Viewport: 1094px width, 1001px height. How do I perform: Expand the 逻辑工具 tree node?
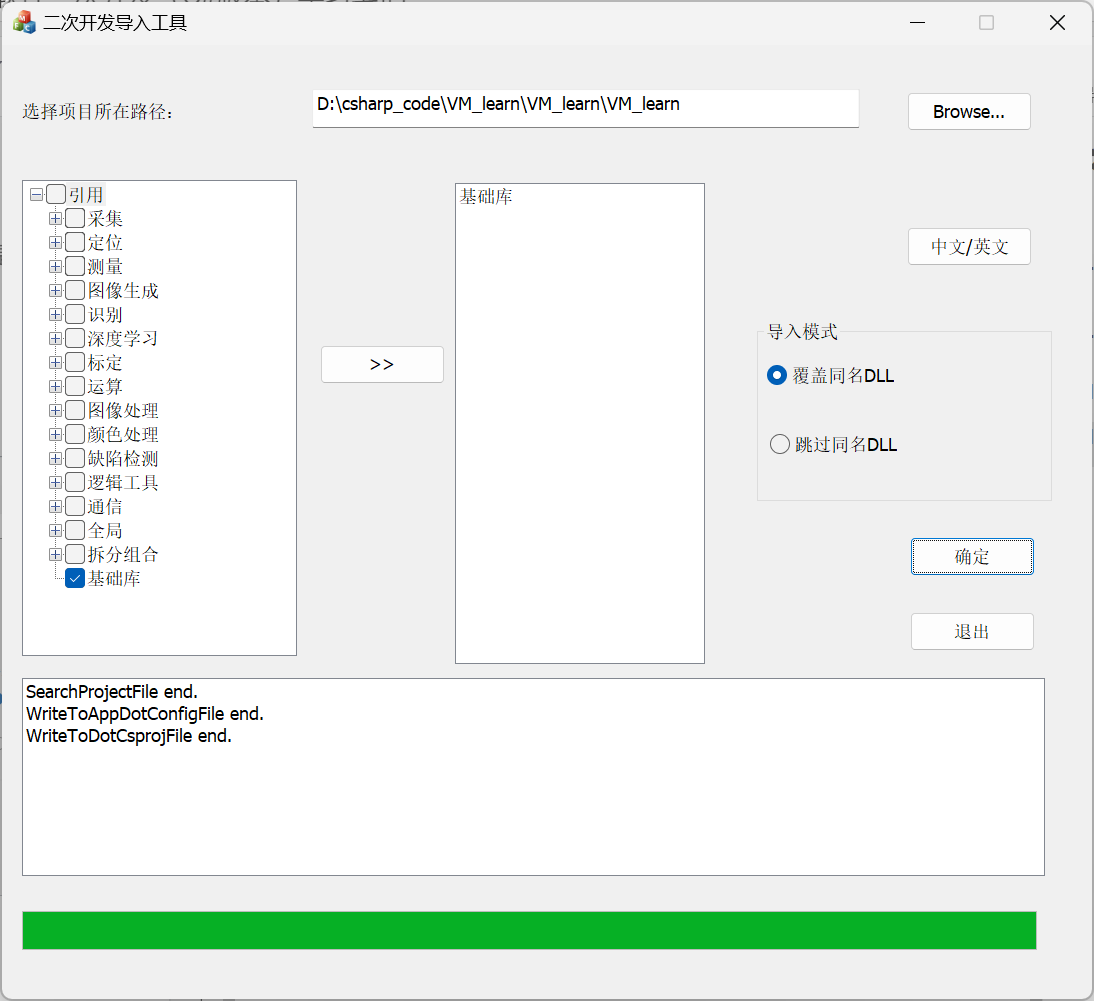55,482
